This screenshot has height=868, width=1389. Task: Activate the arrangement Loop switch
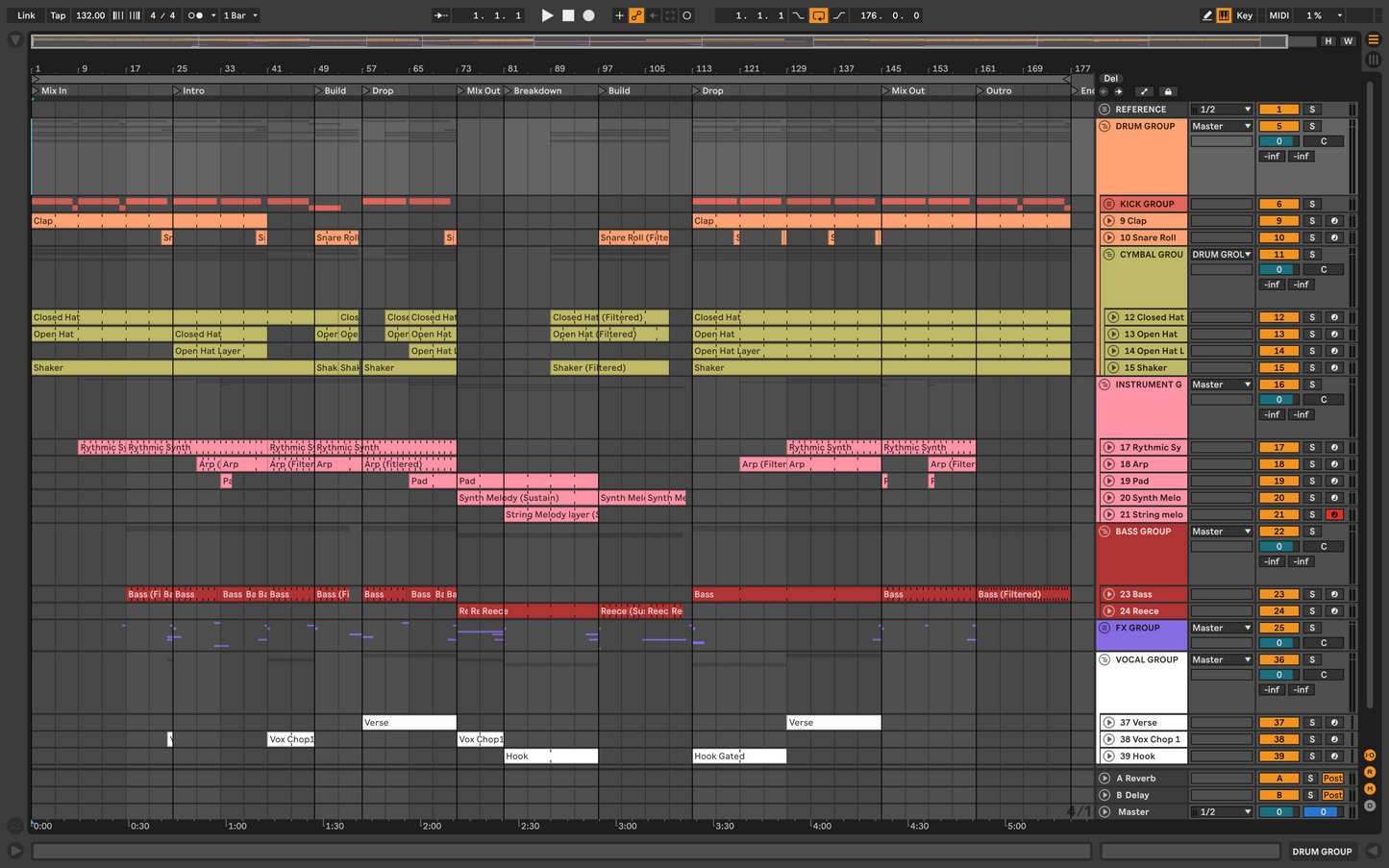point(818,15)
